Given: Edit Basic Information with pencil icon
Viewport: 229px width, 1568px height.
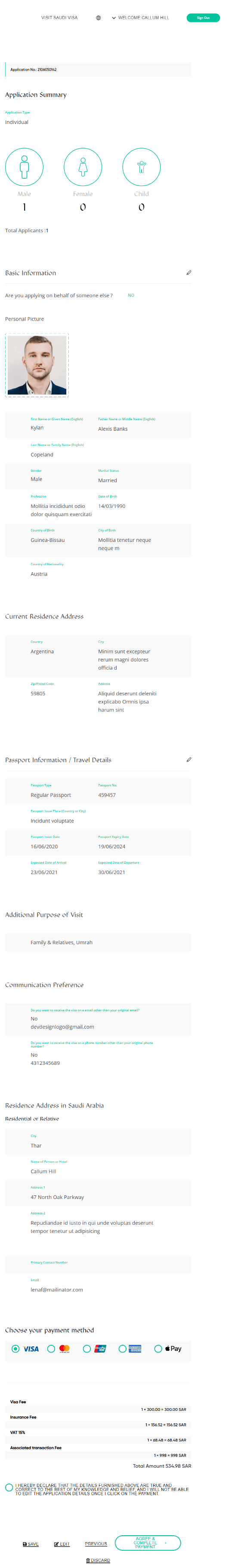Looking at the screenshot, I should click(189, 273).
